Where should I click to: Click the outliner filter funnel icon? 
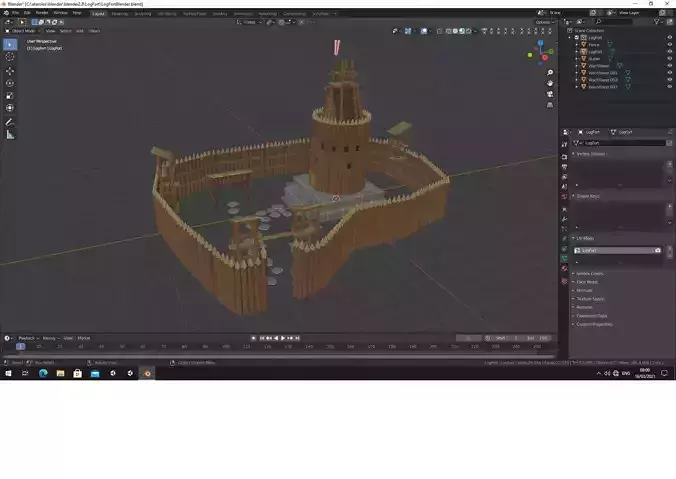point(657,22)
